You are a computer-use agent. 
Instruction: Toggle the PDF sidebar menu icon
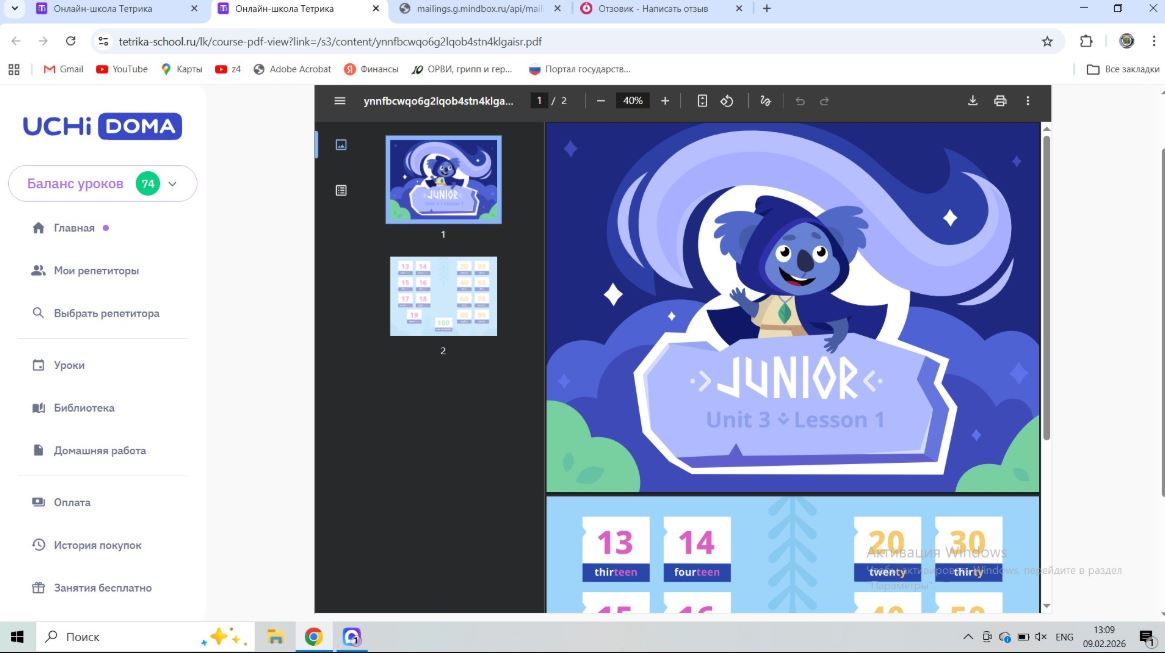[x=340, y=101]
